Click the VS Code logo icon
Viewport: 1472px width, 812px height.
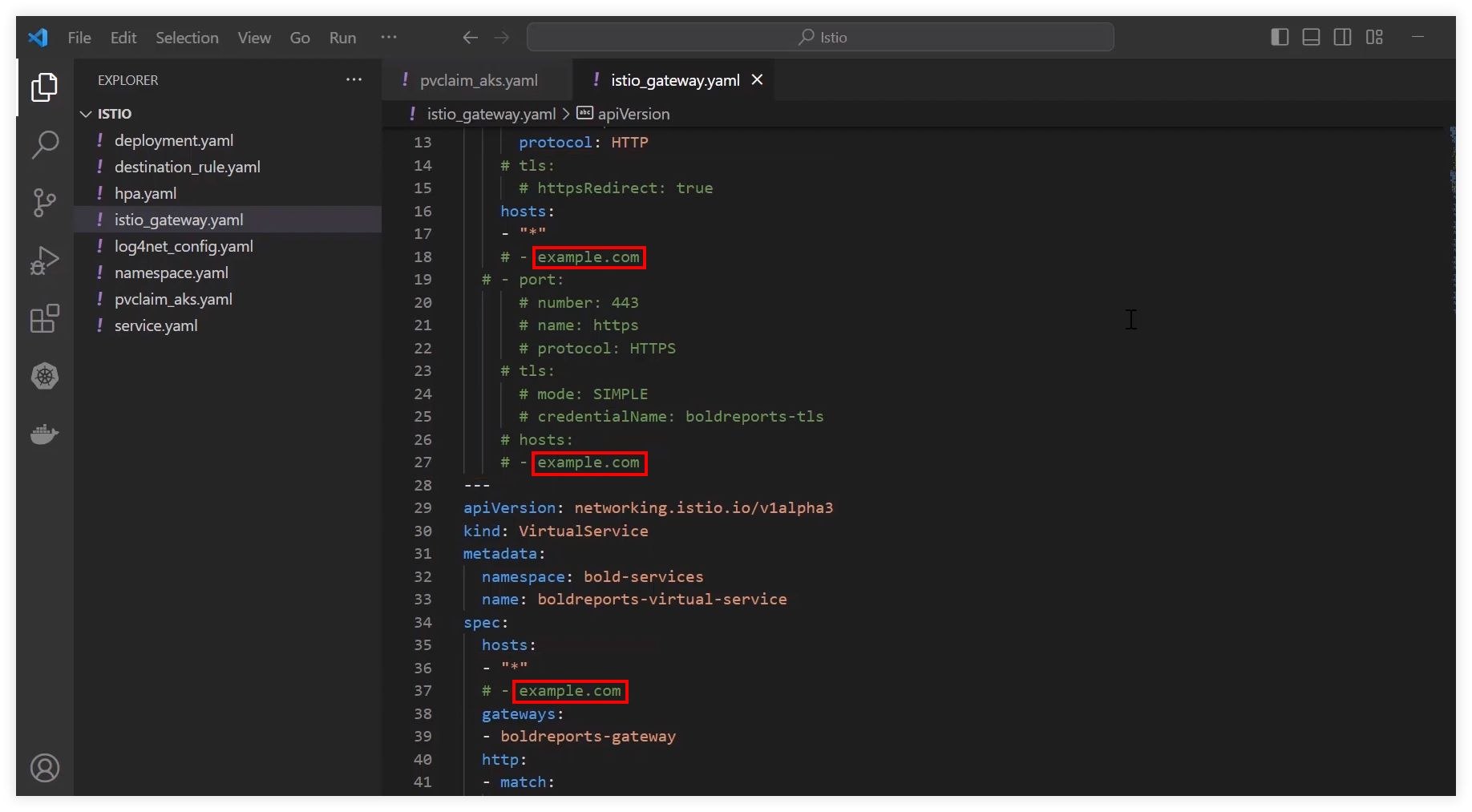[x=38, y=38]
